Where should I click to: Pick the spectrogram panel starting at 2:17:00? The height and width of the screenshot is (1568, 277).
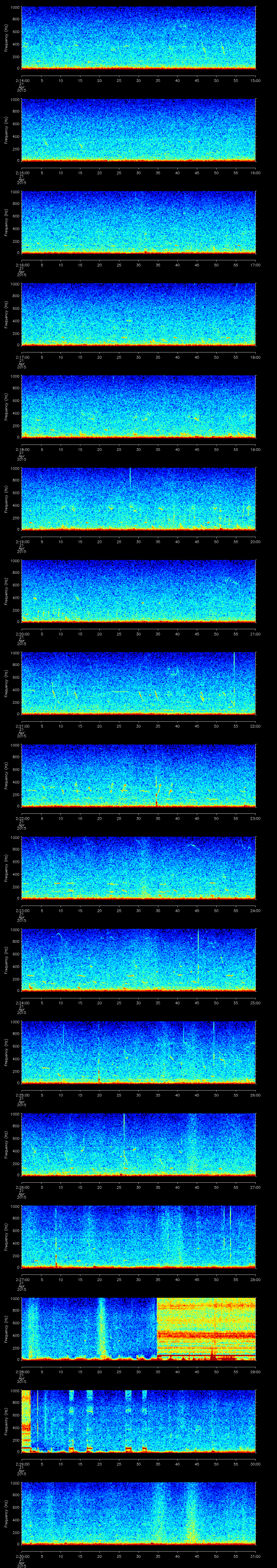pos(138,314)
